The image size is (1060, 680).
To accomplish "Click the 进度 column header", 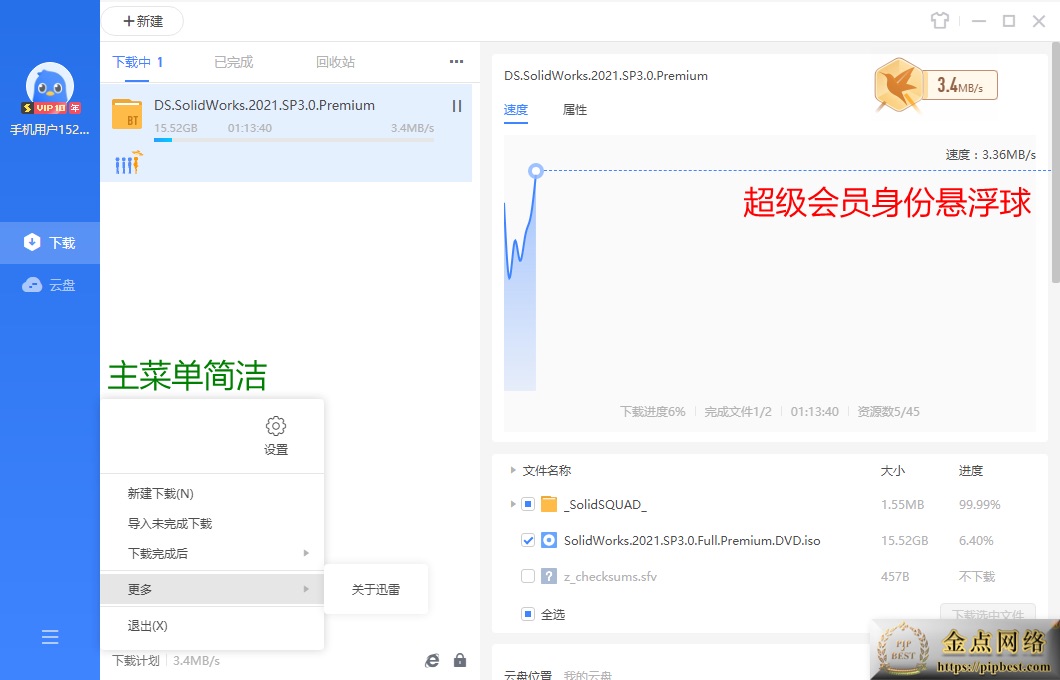I will (971, 470).
